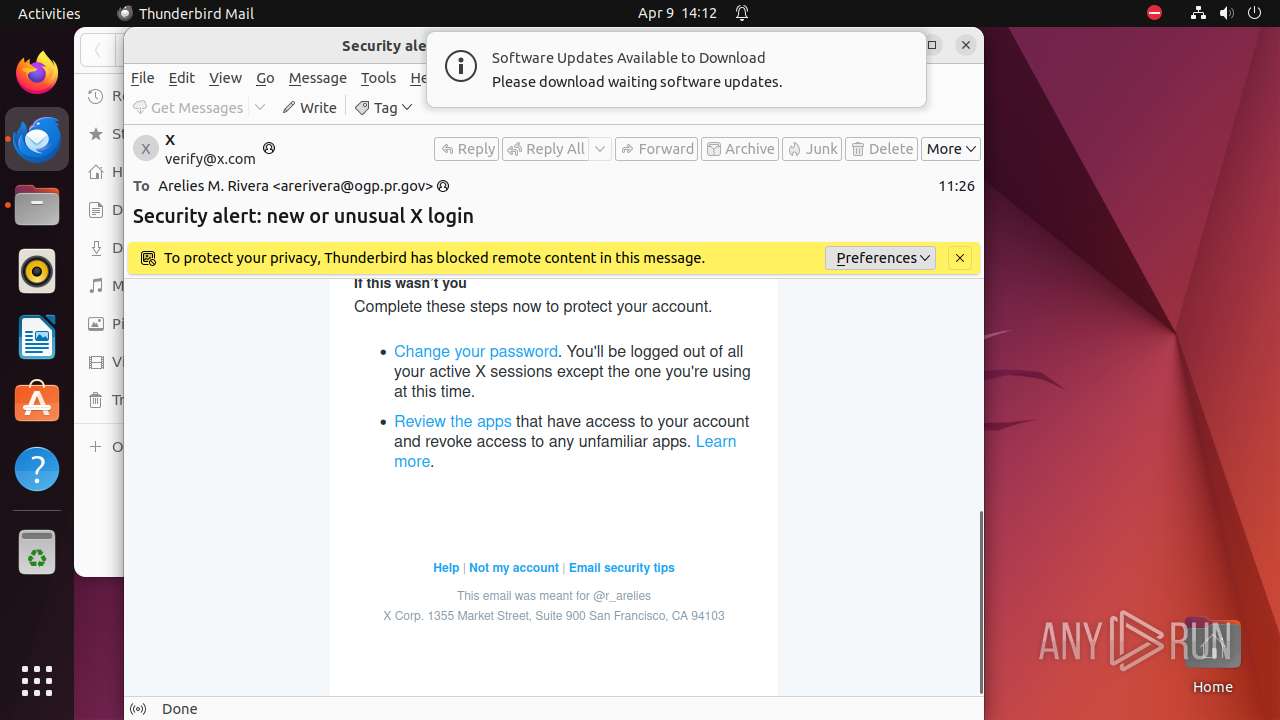Open the More actions dropdown
The image size is (1280, 720).
point(950,149)
